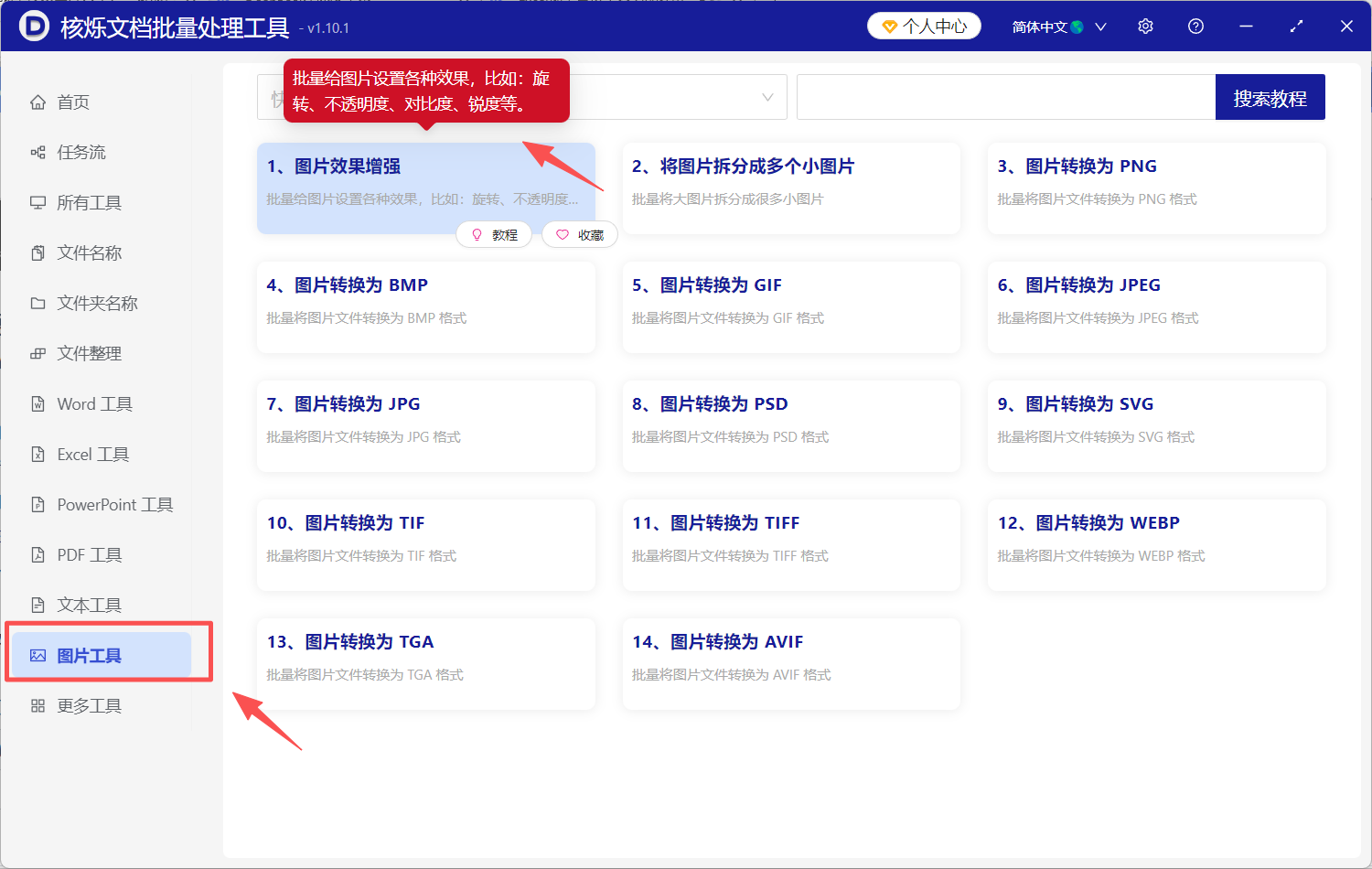This screenshot has height=869, width=1372.
Task: Click the 文件整理 file organizing icon
Action: pyautogui.click(x=38, y=353)
